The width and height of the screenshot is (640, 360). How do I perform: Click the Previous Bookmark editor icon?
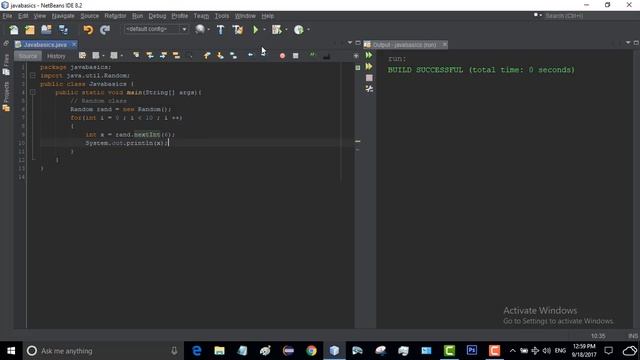[x=207, y=56]
